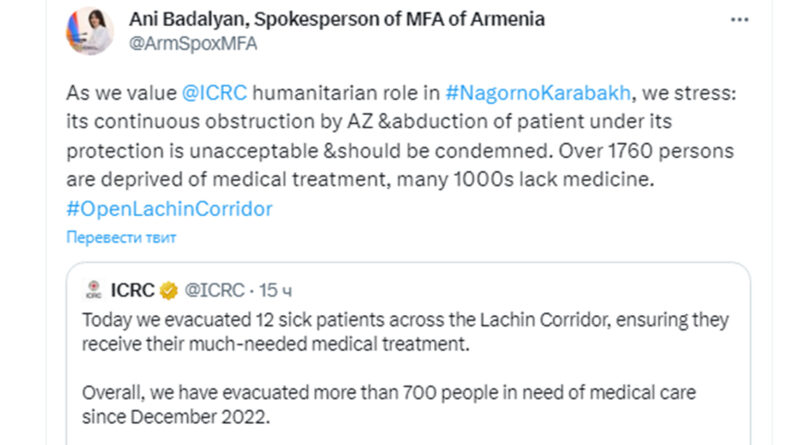Click the 'Перевести твит' translate link
The image size is (800, 445).
[x=121, y=238]
